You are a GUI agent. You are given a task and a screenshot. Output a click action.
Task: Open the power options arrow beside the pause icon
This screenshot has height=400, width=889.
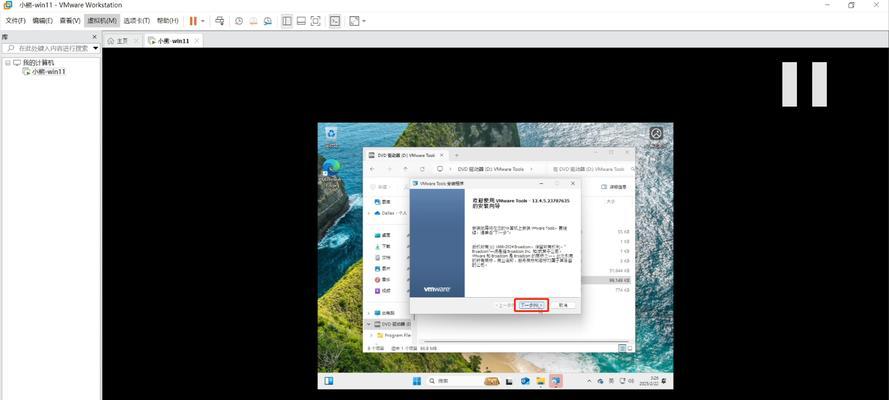202,21
